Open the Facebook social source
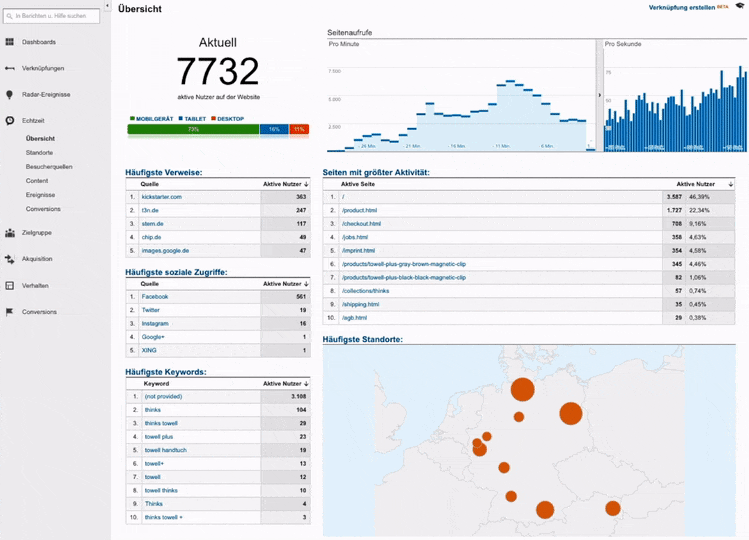The width and height of the screenshot is (749, 540). point(155,297)
